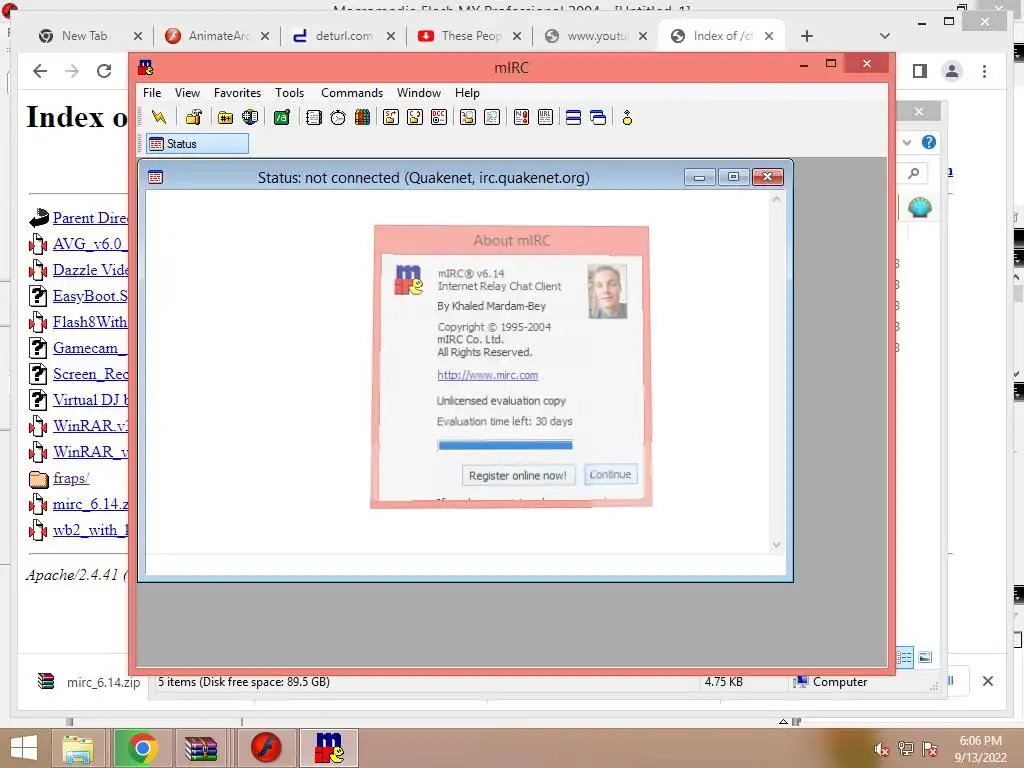Click the Continue button in About mIRC

coord(610,475)
